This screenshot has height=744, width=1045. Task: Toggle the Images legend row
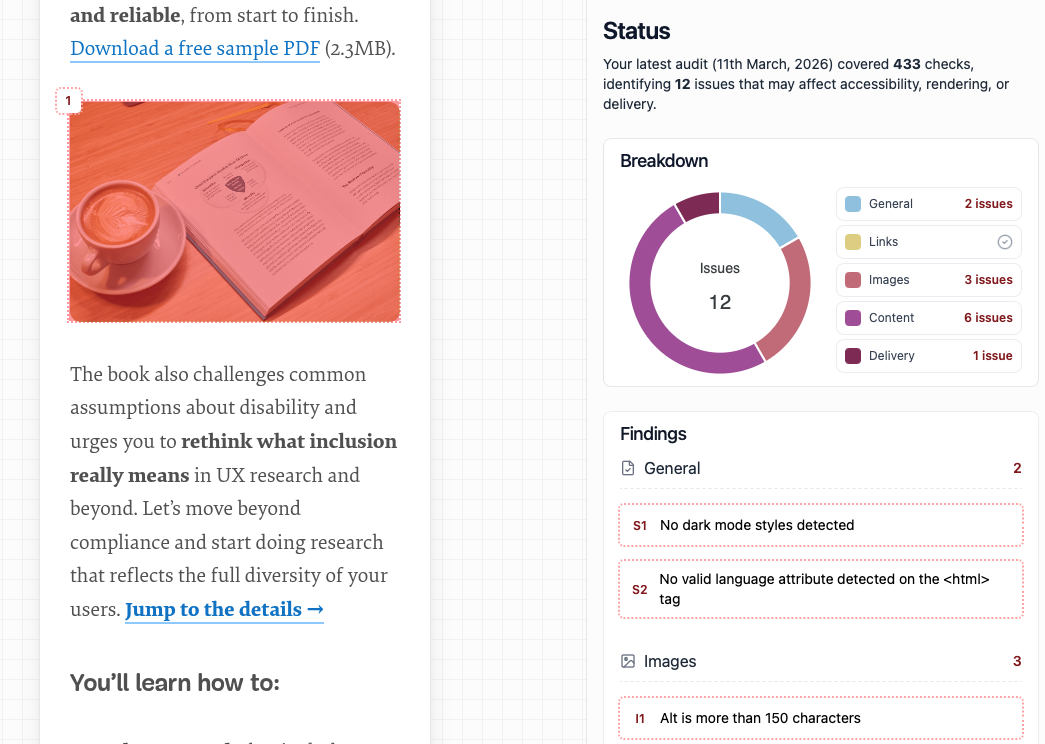[x=928, y=279]
